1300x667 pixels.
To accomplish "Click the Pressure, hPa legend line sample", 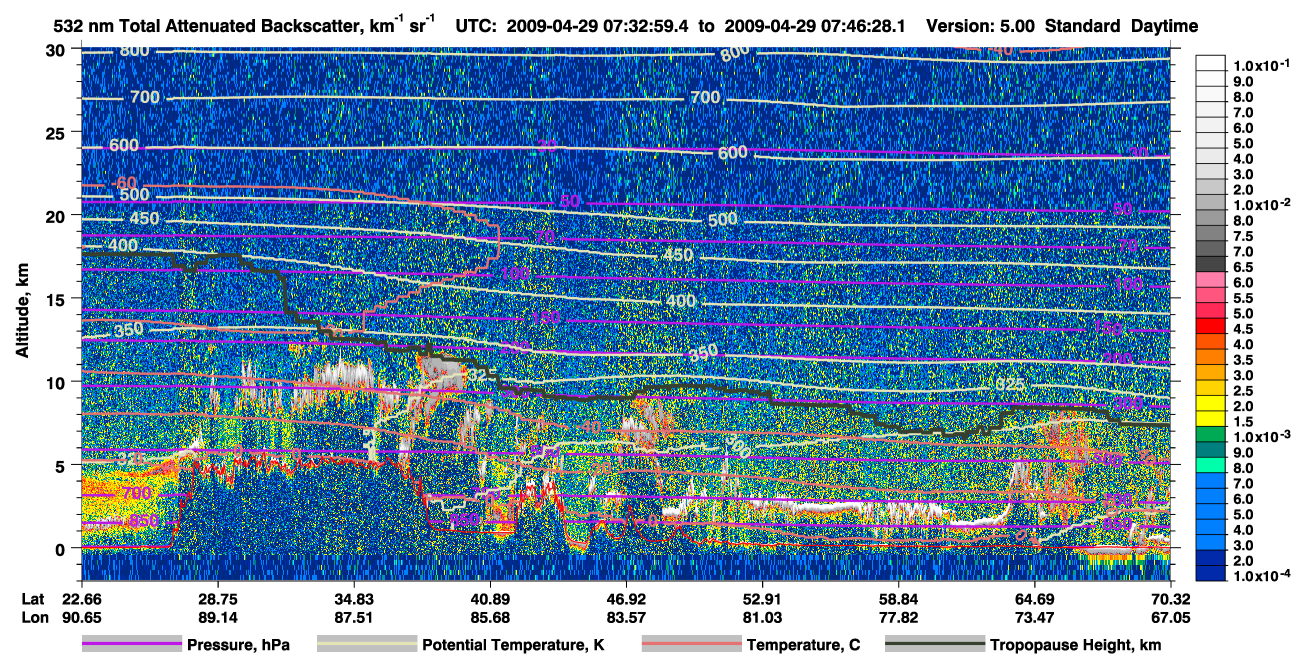I will click(x=131, y=645).
